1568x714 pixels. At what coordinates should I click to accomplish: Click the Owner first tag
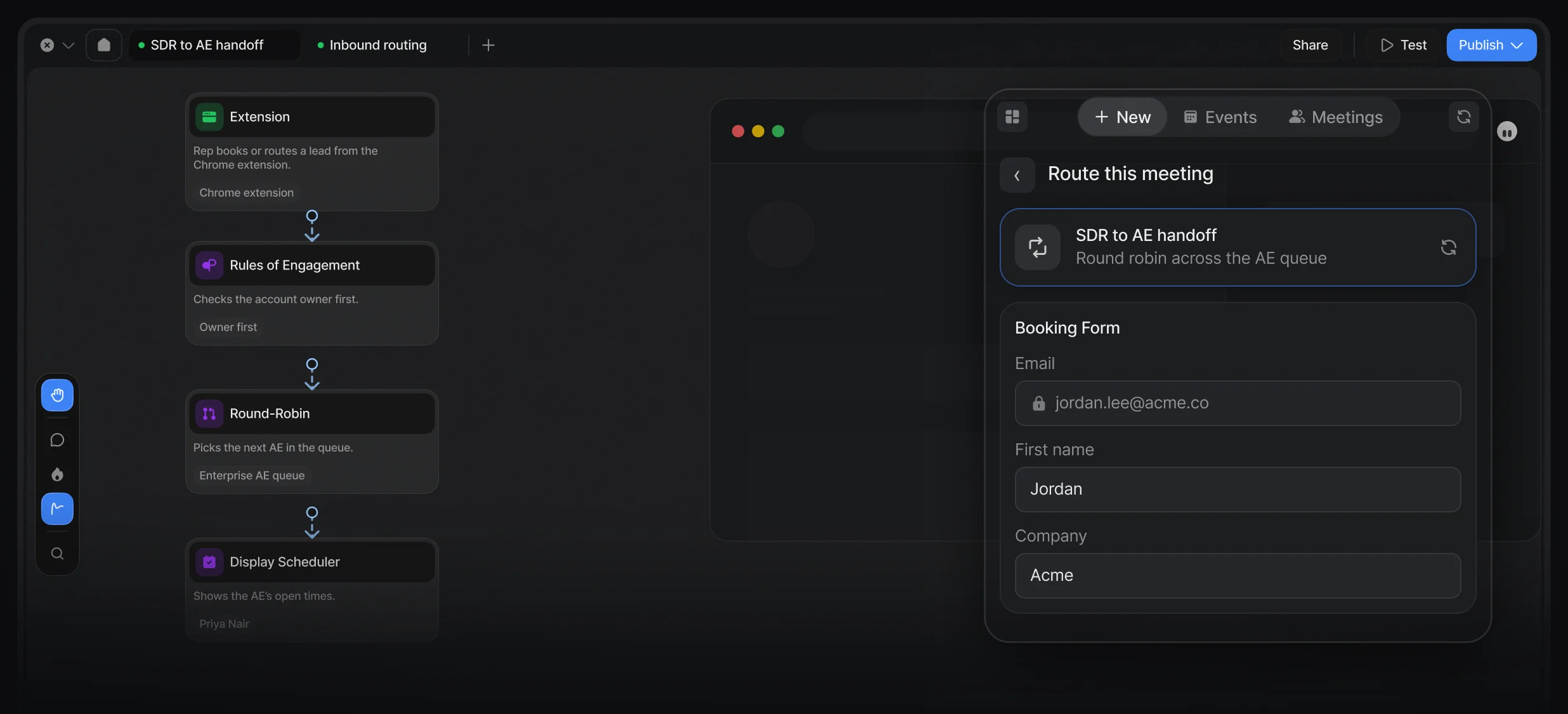(x=228, y=327)
